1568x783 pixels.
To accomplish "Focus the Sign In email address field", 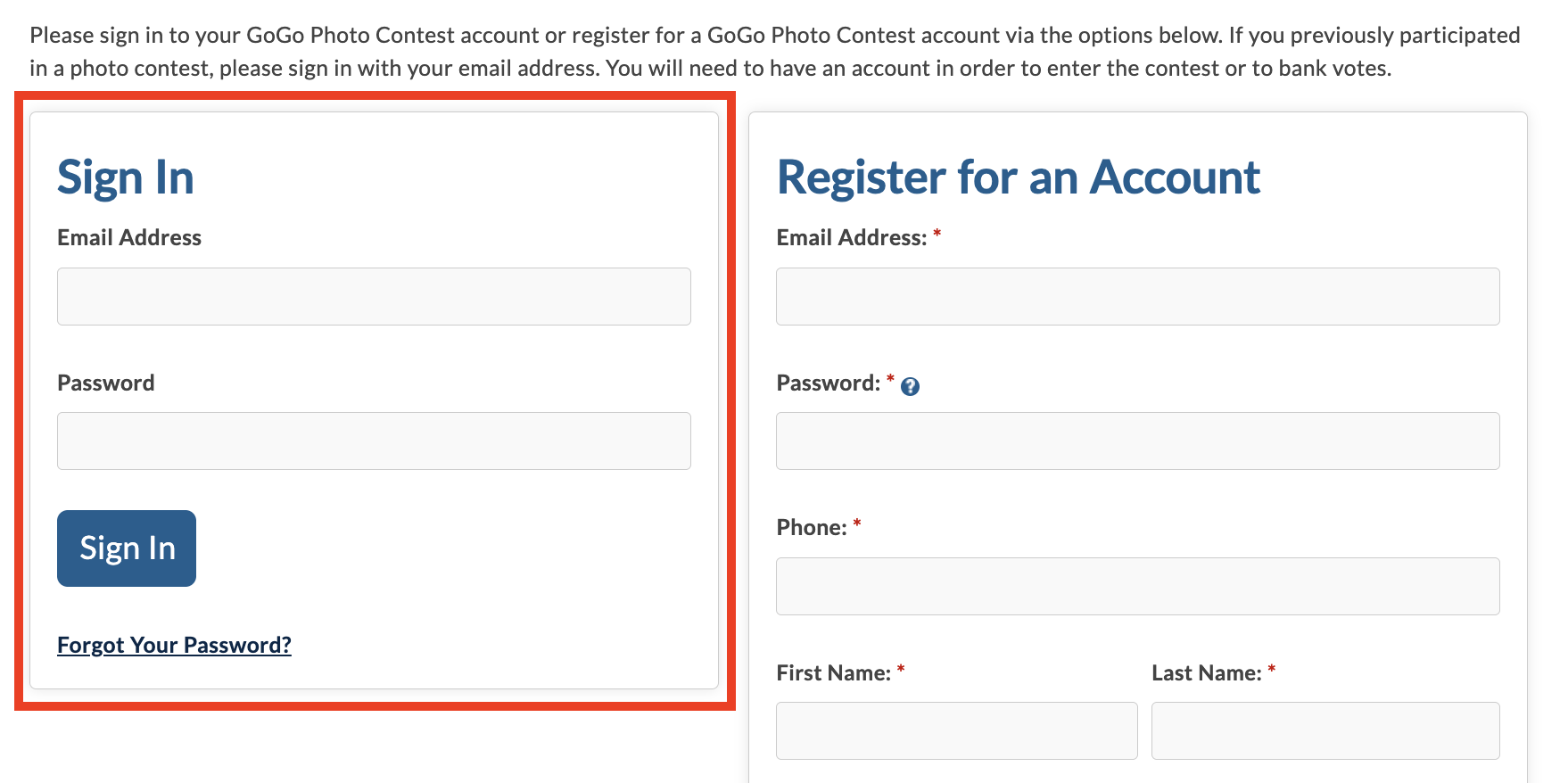I will (374, 296).
